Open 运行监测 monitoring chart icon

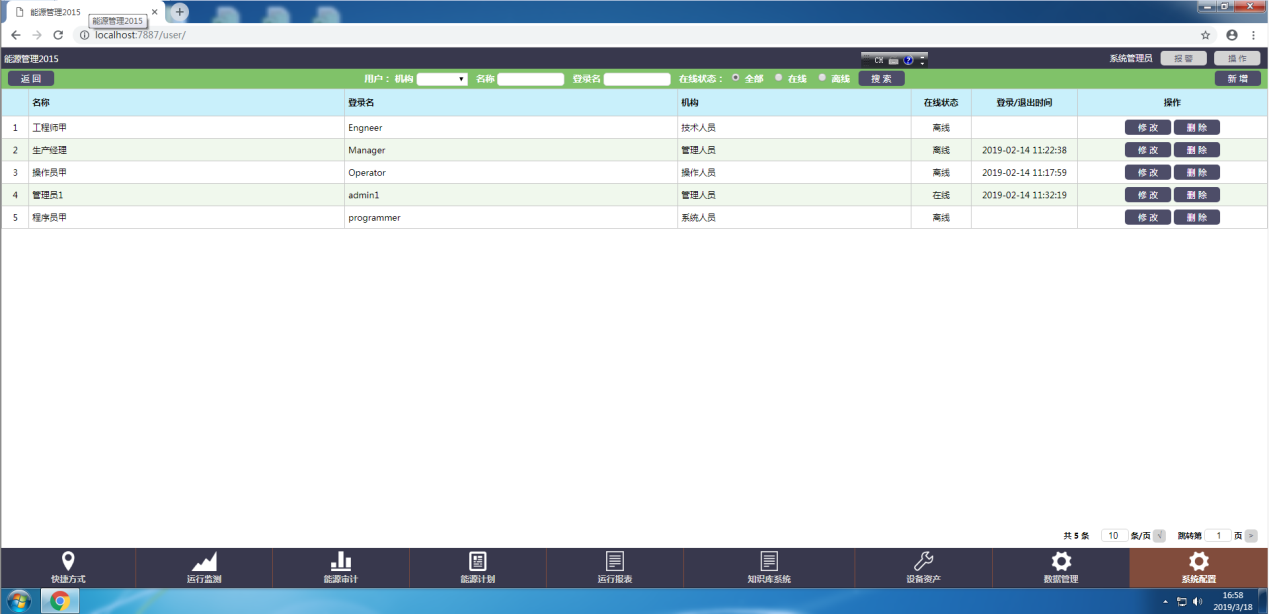coord(204,561)
